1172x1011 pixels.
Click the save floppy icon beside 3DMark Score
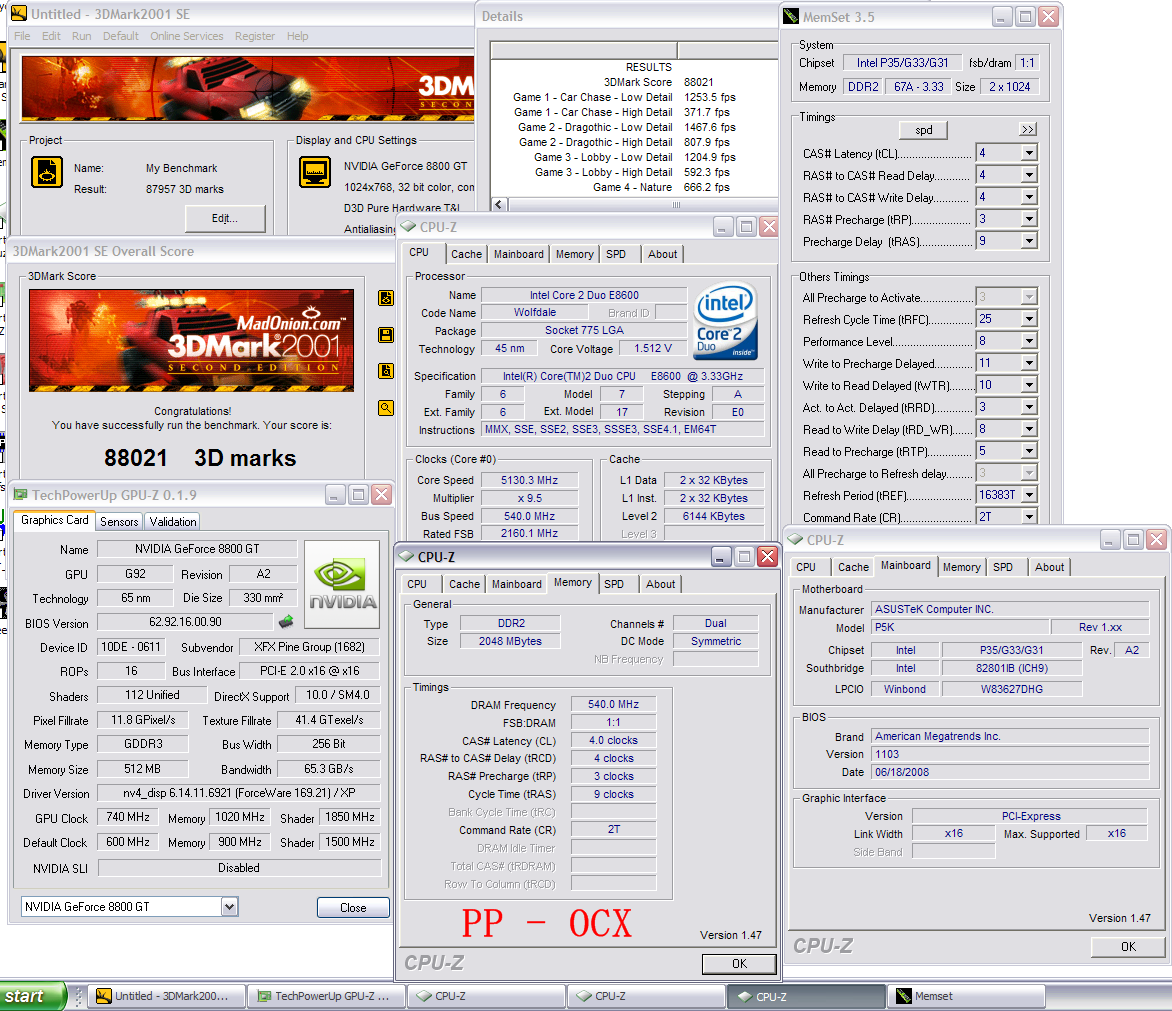point(386,335)
